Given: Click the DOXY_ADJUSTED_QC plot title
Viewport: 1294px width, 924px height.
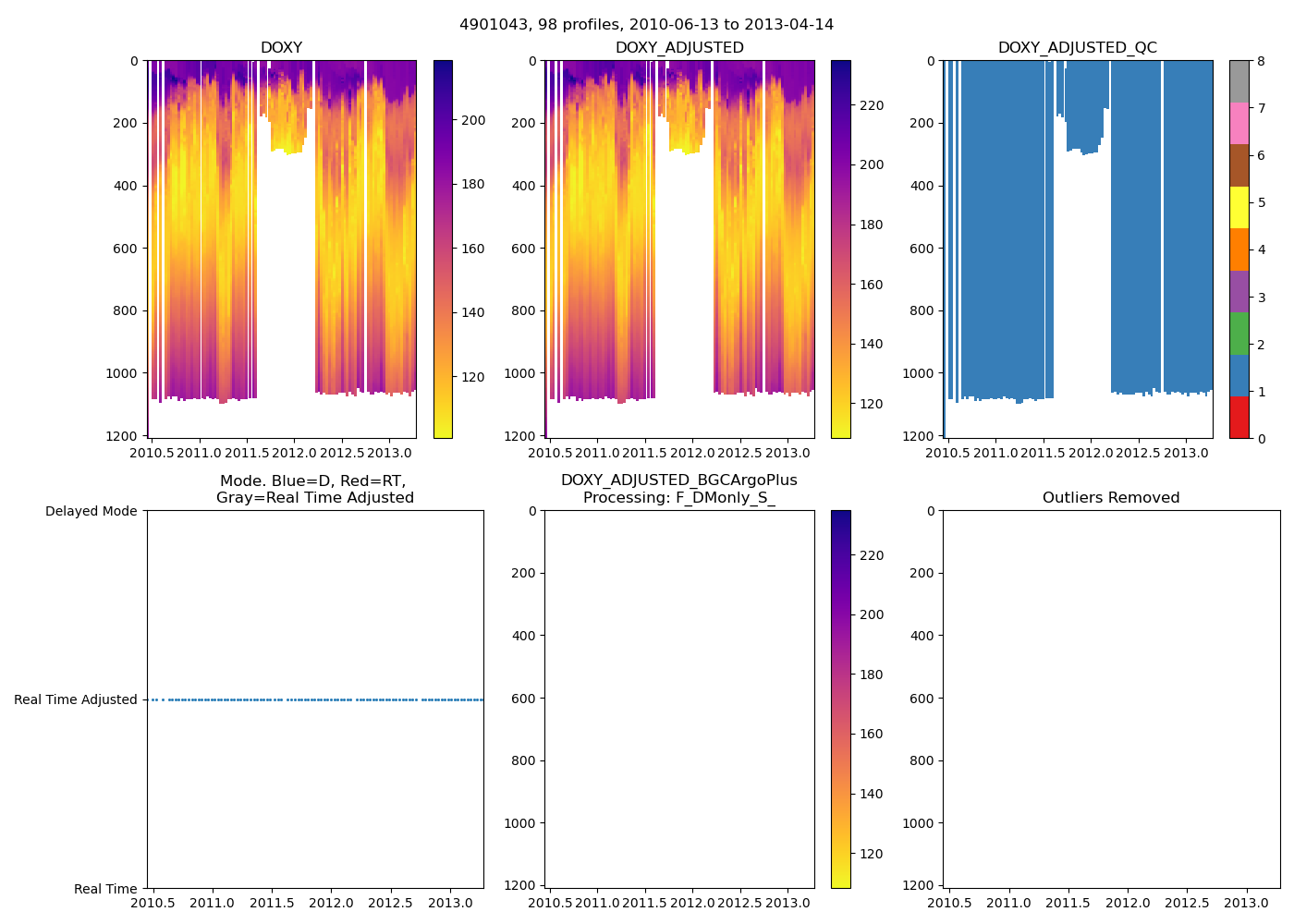Looking at the screenshot, I should point(1077,48).
